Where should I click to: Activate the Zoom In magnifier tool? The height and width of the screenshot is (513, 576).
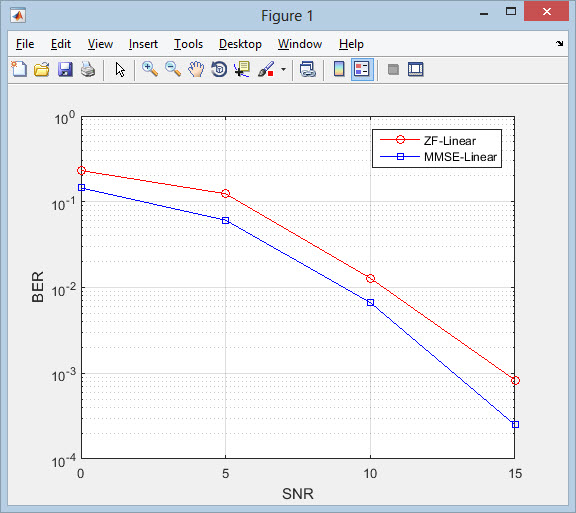tap(150, 69)
